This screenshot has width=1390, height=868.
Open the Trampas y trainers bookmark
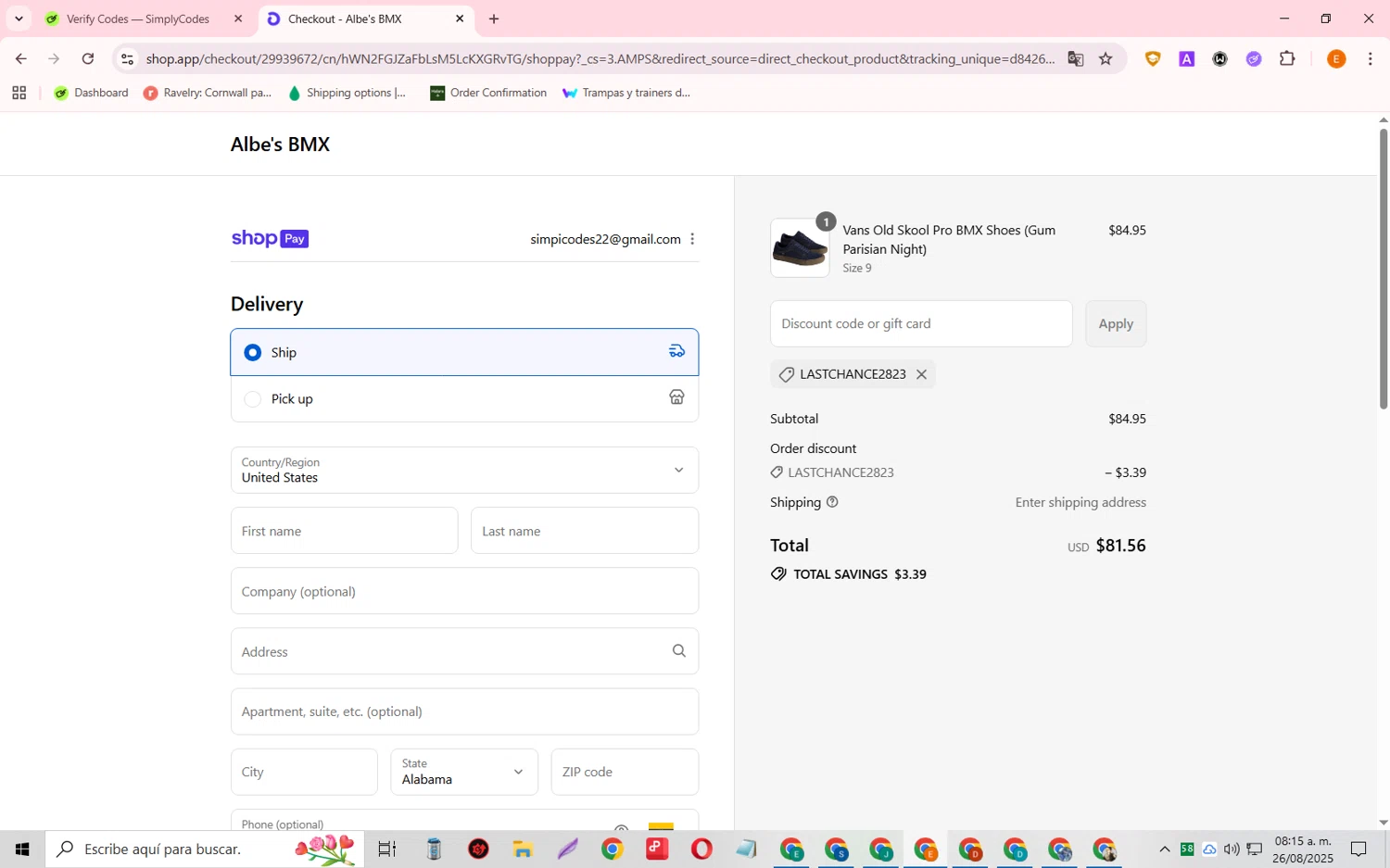tap(626, 93)
